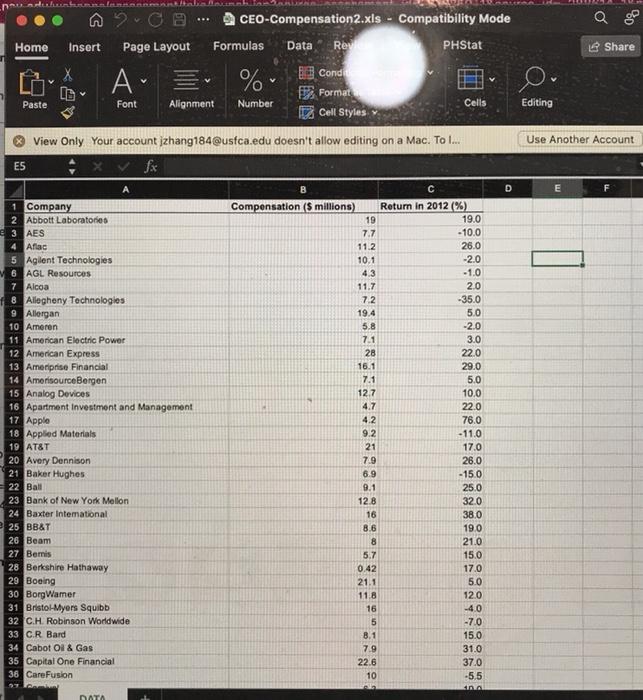This screenshot has height=700, width=643.
Task: Click the Font letter A icon
Action: click(x=122, y=81)
